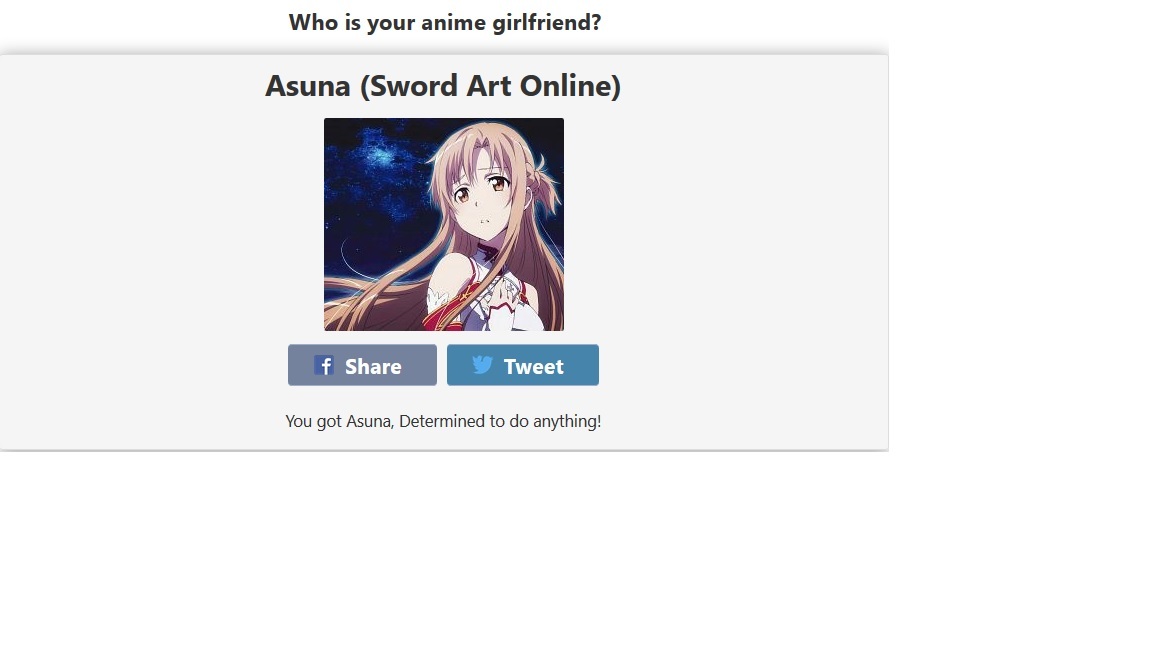Click the 'You got Asuna' description text
Screen dimensions: 1152x648
(338, 422)
